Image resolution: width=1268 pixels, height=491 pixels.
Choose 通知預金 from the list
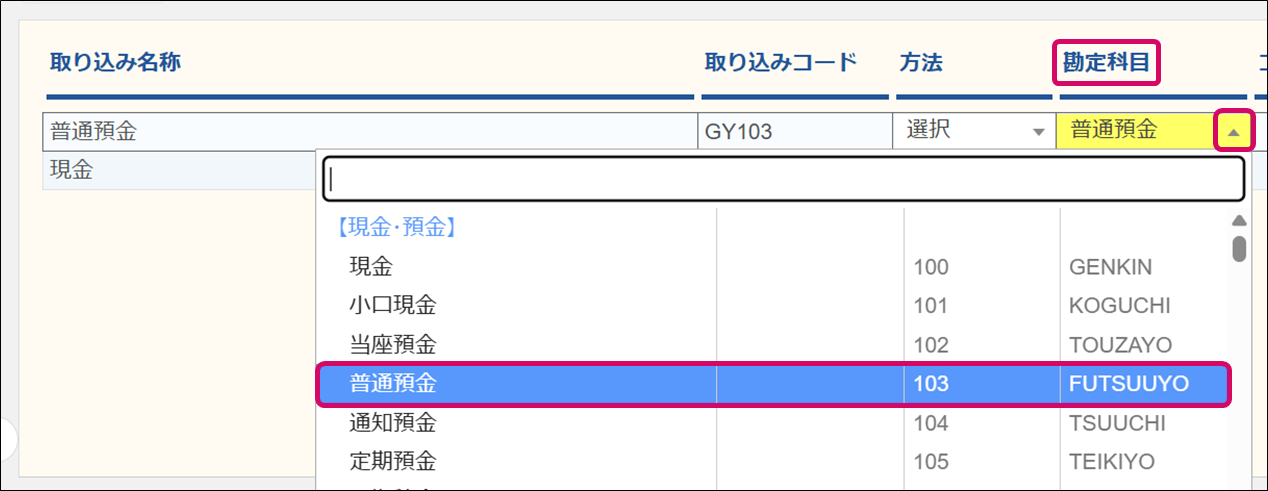click(x=392, y=423)
